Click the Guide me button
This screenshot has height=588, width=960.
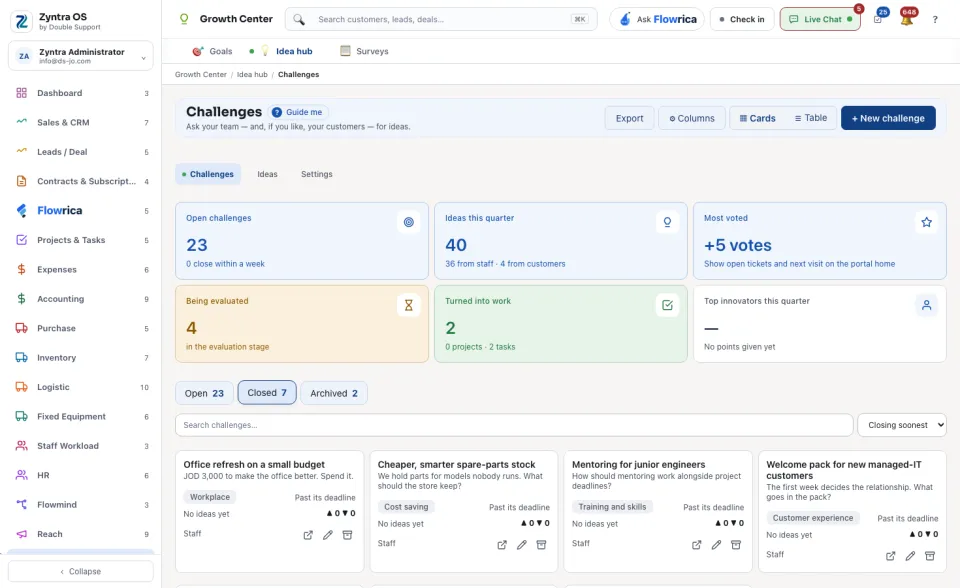pos(298,112)
